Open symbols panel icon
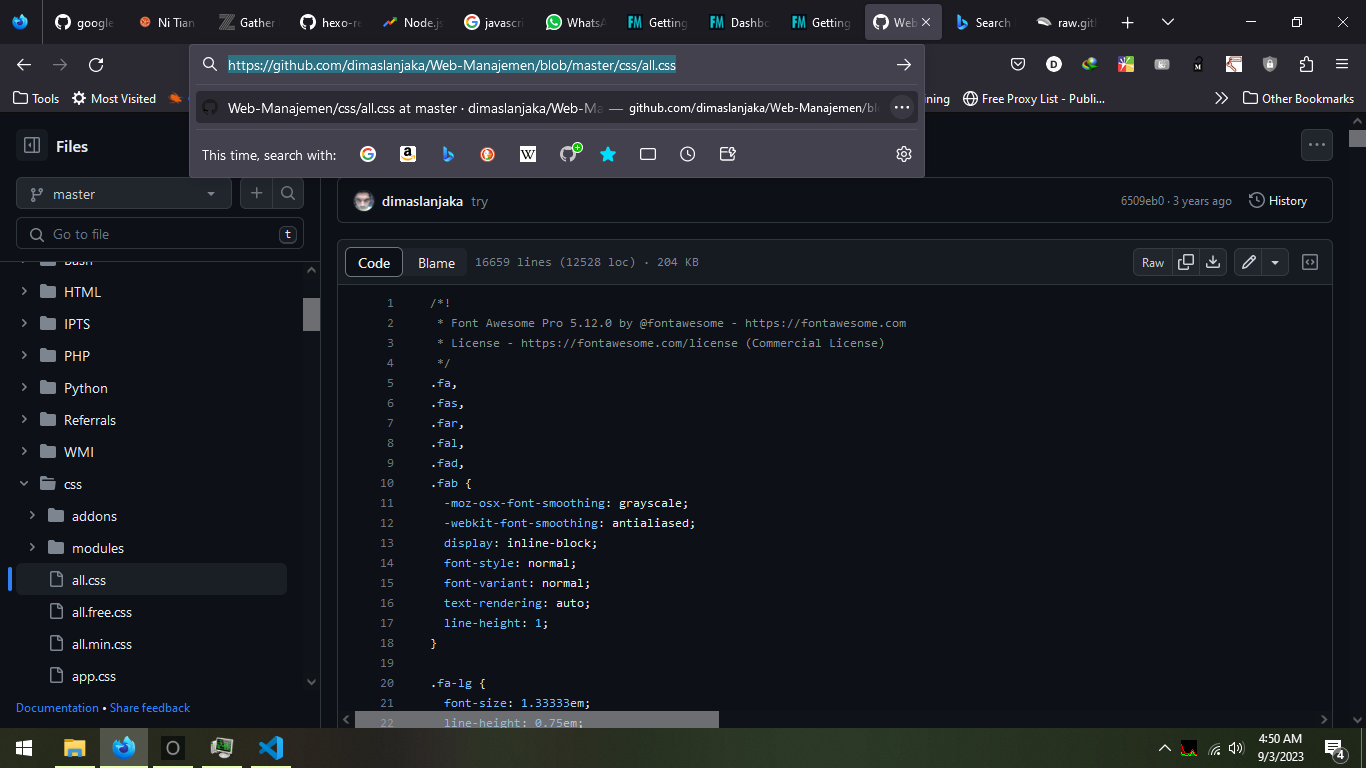The height and width of the screenshot is (768, 1366). click(x=1310, y=262)
